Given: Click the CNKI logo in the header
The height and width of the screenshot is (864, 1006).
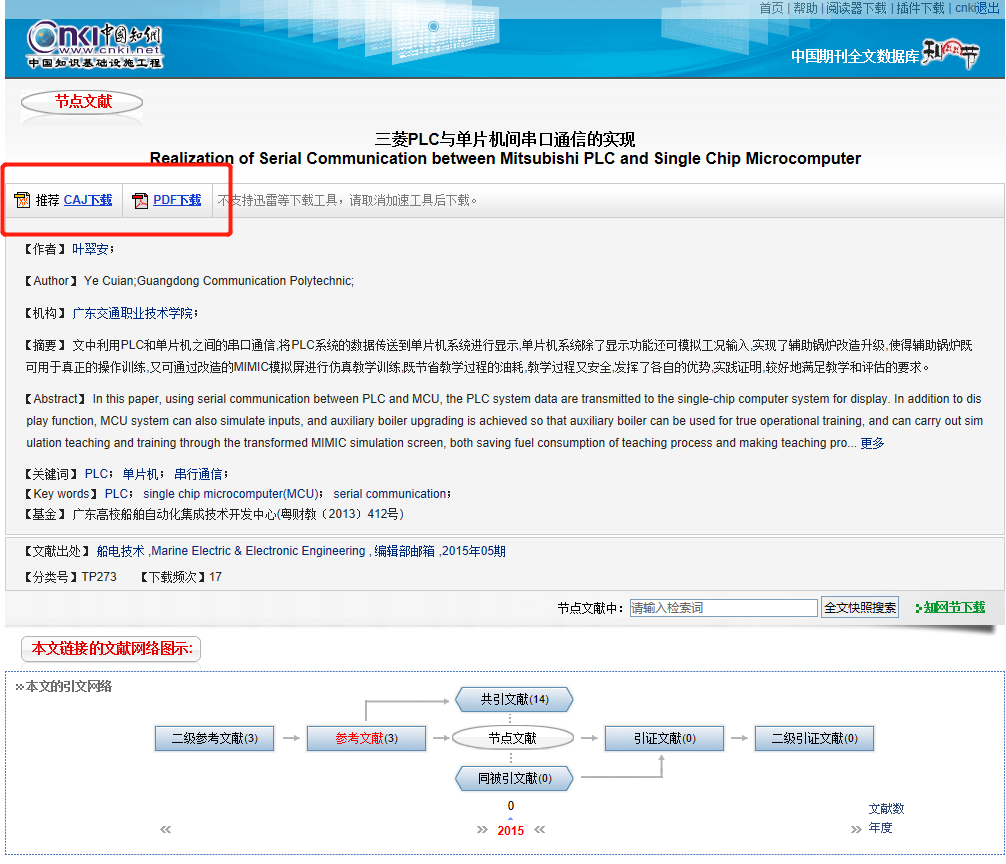Looking at the screenshot, I should [95, 44].
